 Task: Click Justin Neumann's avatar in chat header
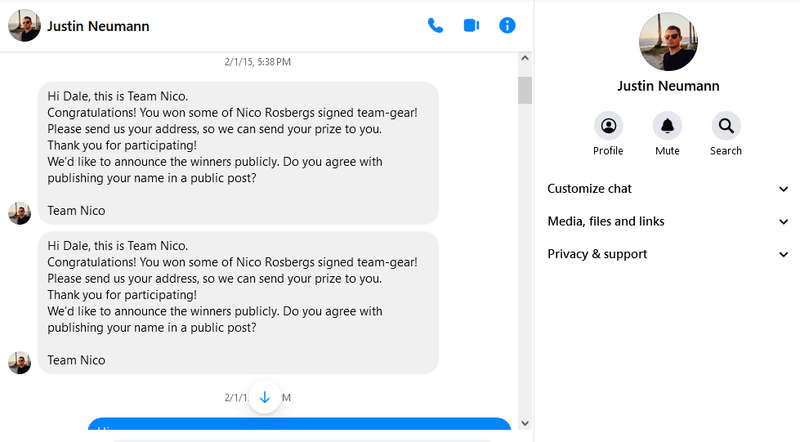[x=24, y=26]
